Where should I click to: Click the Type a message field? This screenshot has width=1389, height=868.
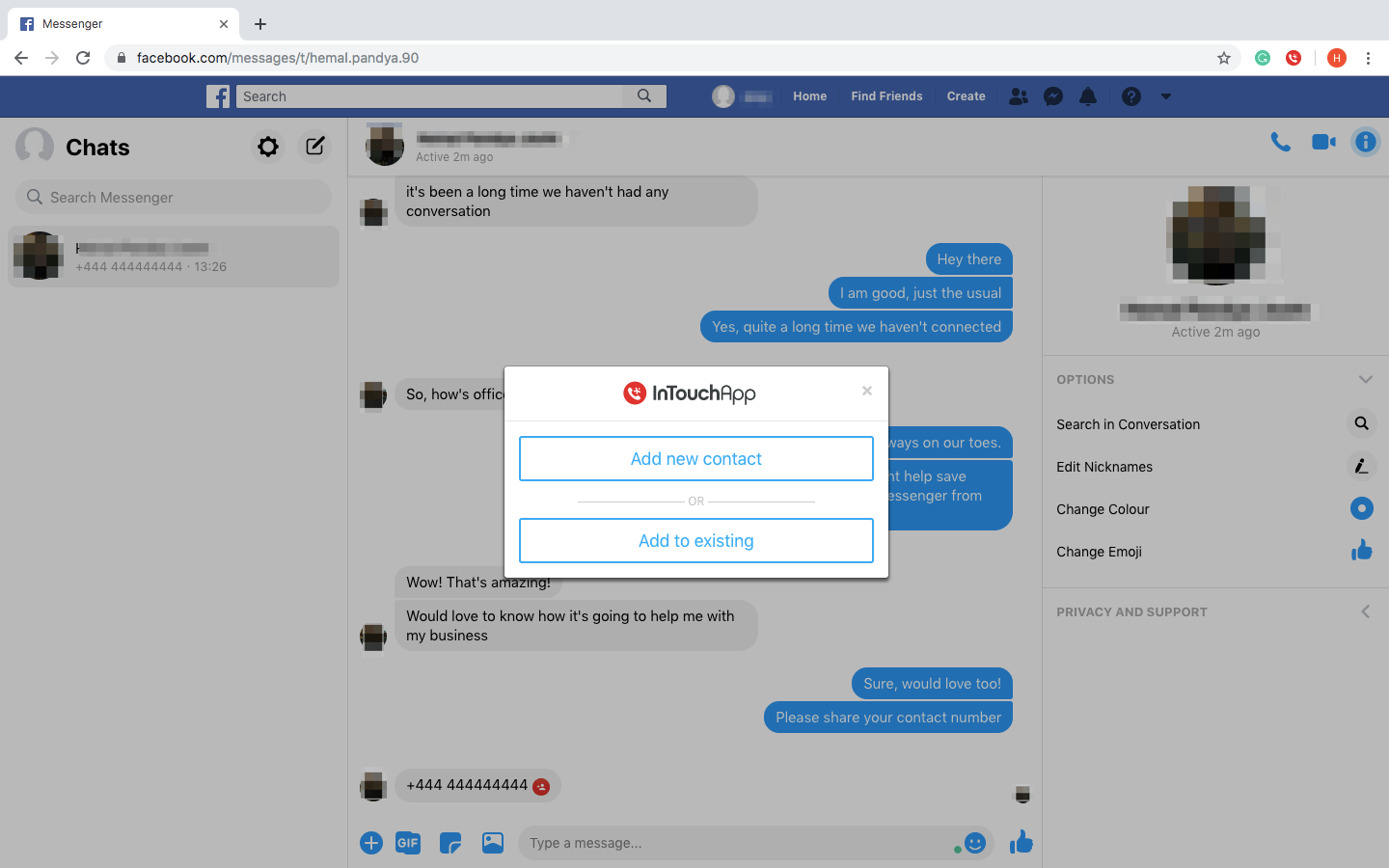tap(738, 843)
